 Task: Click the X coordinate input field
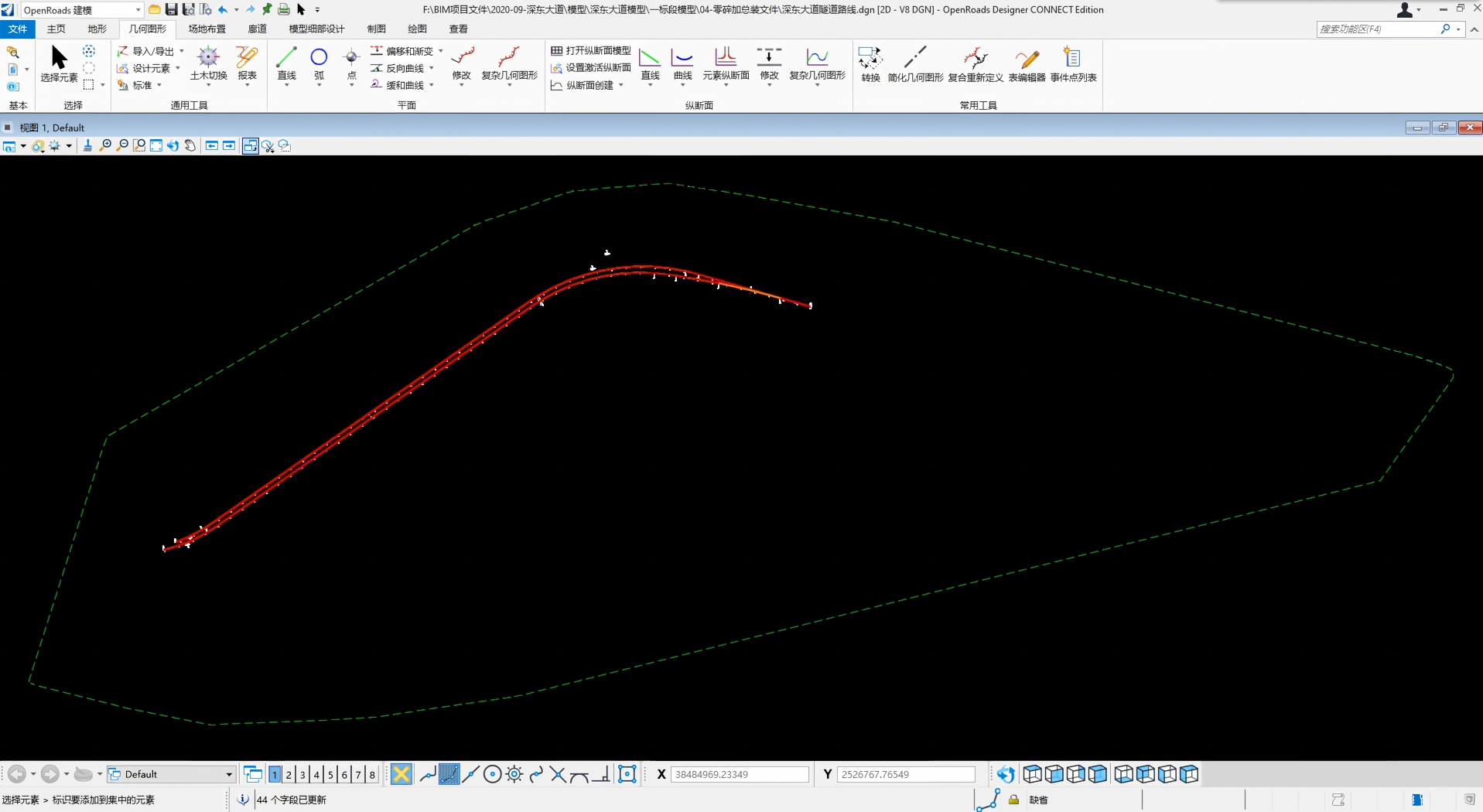click(x=740, y=774)
